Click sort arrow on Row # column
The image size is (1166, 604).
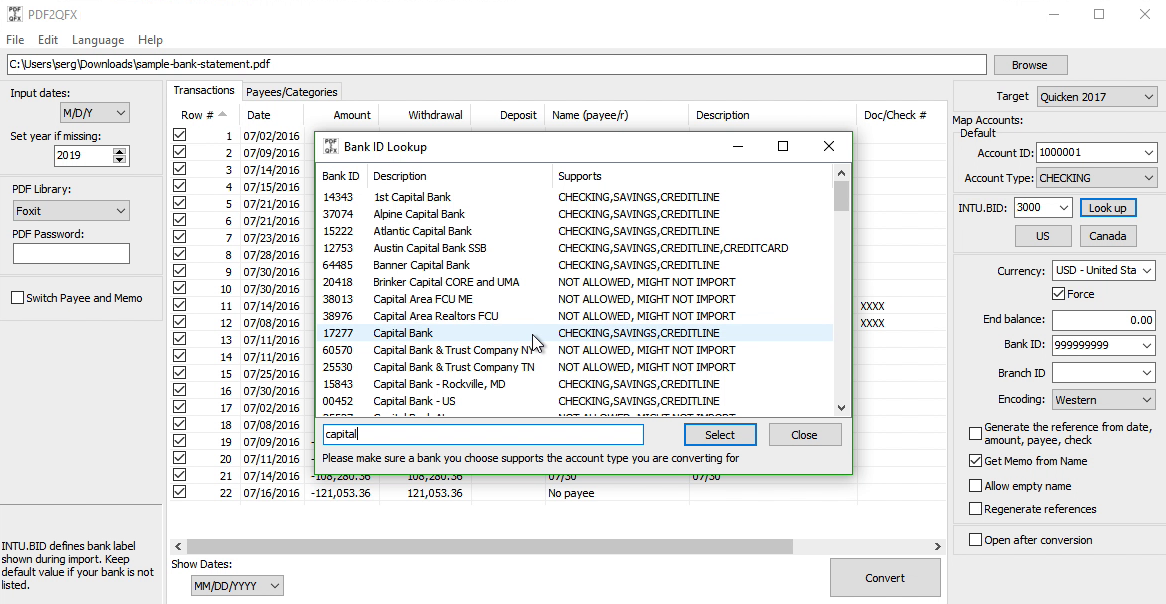pos(222,114)
